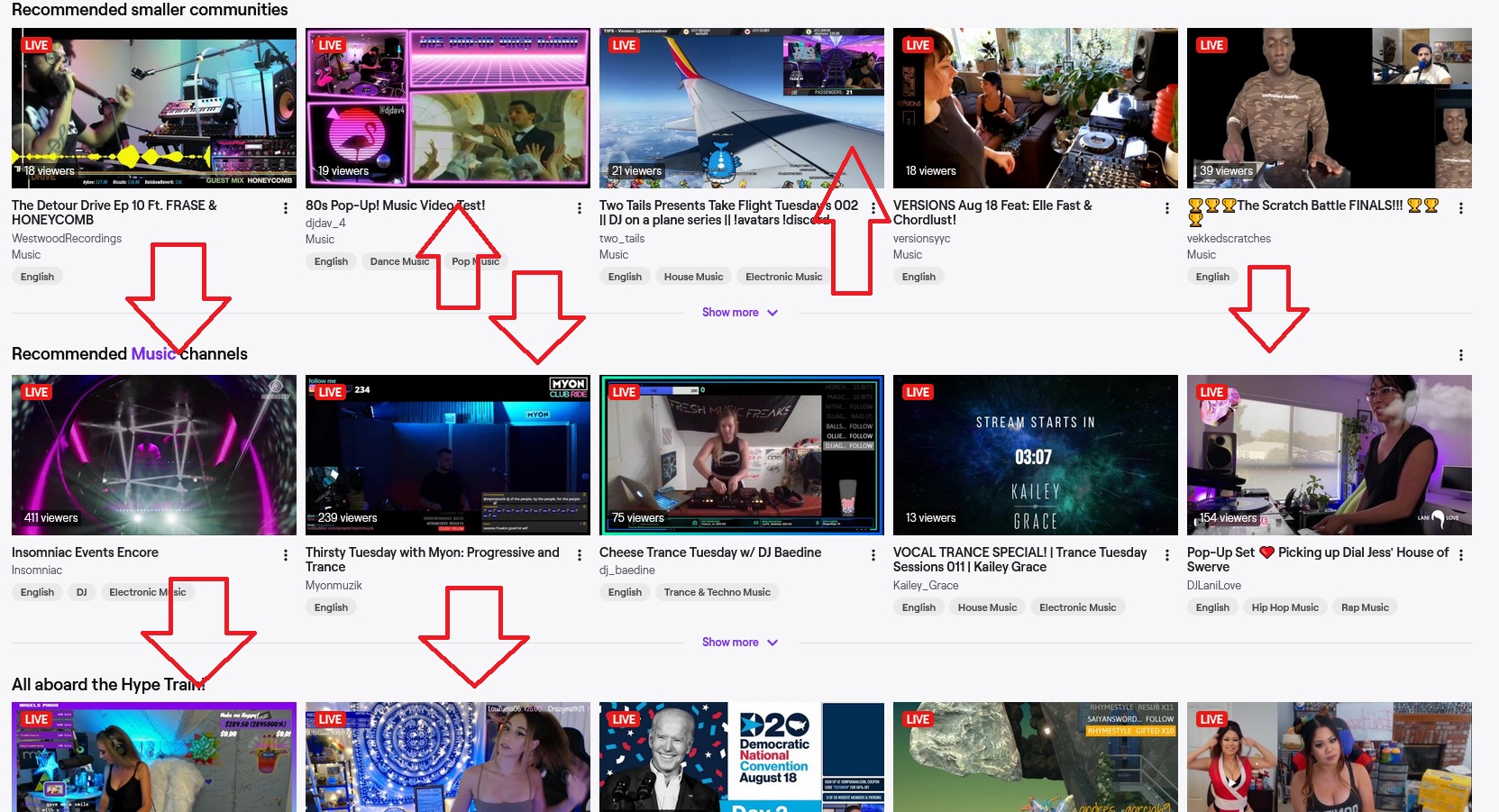Open Thirsty Tuesday with Myon stream title
Viewport: 1499px width, 812px height.
tap(432, 560)
